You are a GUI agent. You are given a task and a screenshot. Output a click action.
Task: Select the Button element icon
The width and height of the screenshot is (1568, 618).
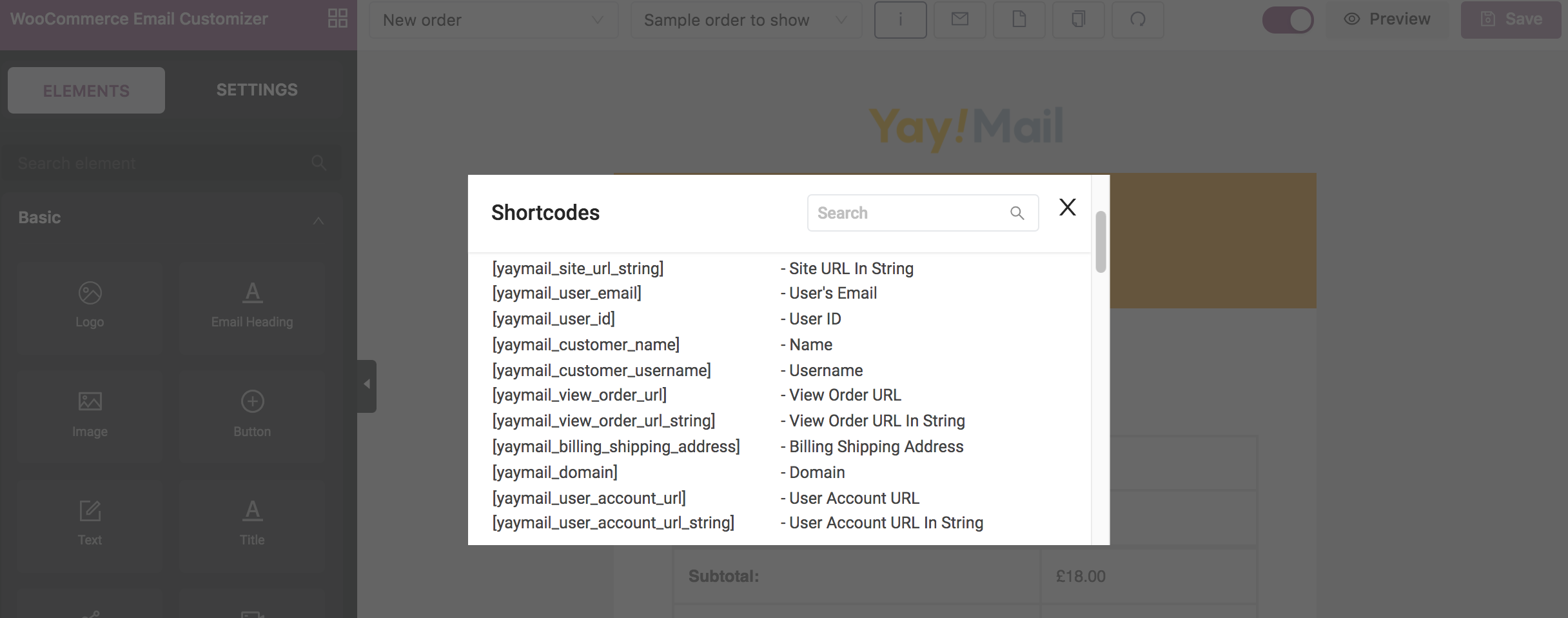(252, 401)
